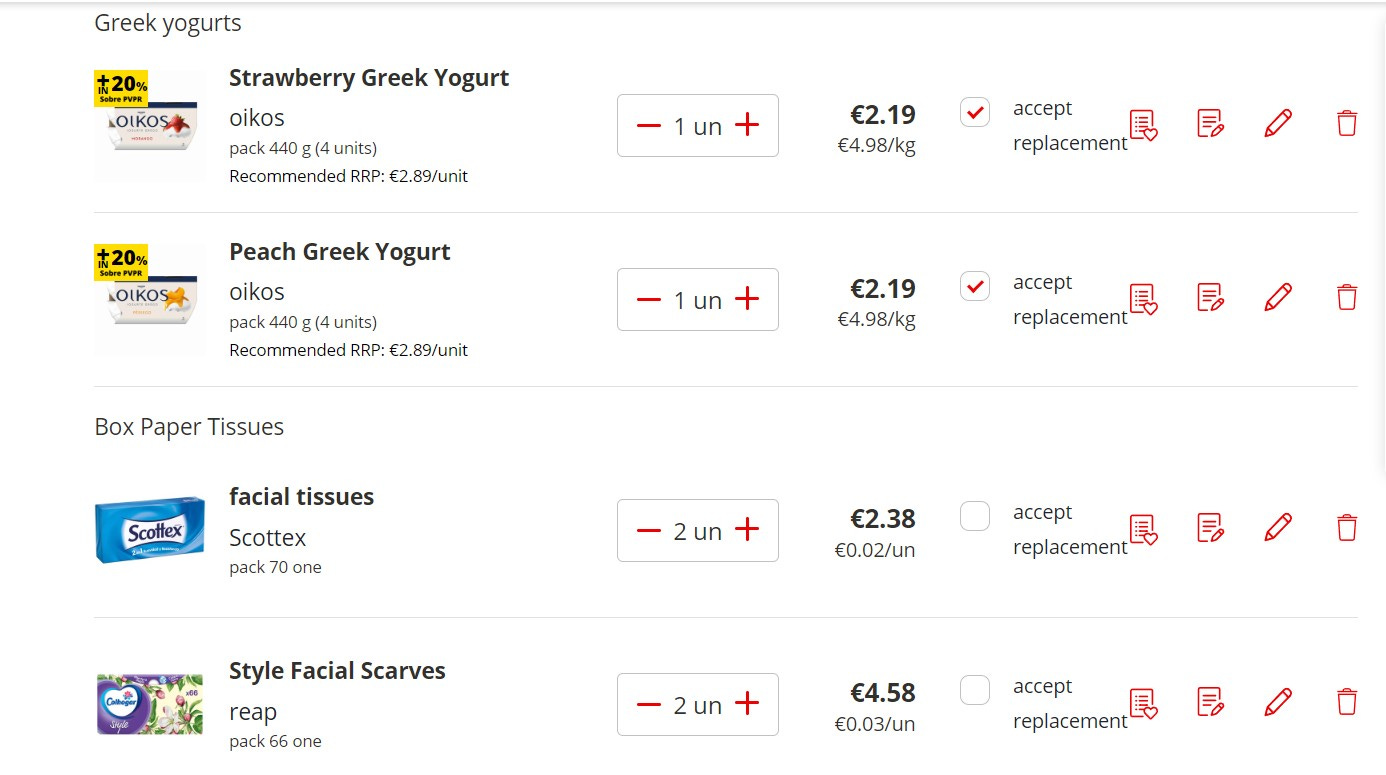Viewport: 1386px width, 775px height.
Task: Uncheck accept replacement for Strawberry Greek Yogurt
Action: [974, 112]
